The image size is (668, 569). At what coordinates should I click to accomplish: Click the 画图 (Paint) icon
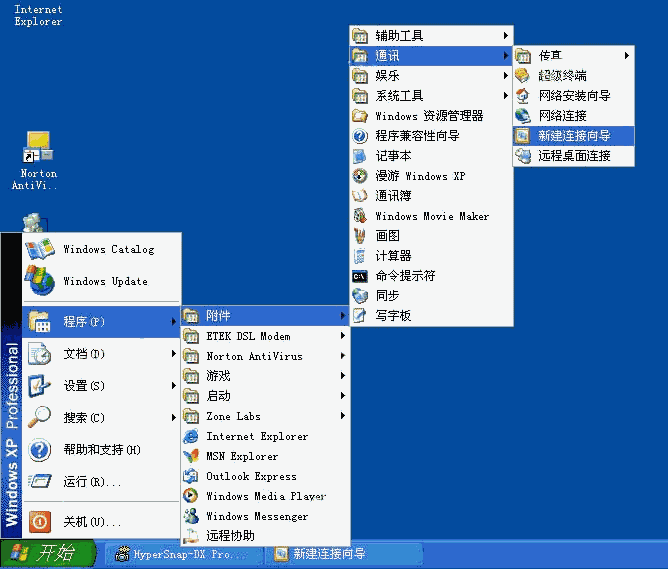[x=360, y=236]
